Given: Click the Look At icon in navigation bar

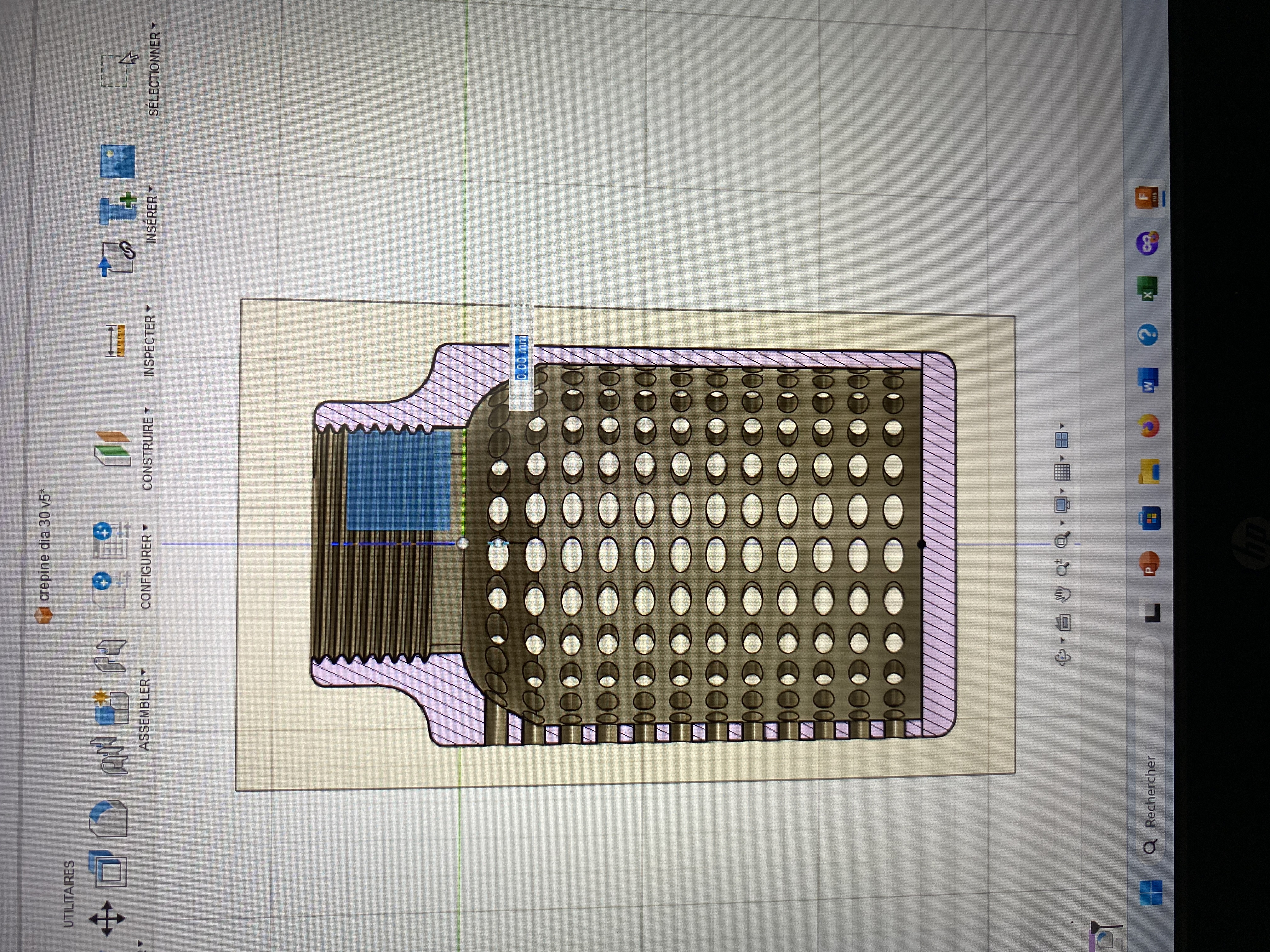Looking at the screenshot, I should [1063, 622].
